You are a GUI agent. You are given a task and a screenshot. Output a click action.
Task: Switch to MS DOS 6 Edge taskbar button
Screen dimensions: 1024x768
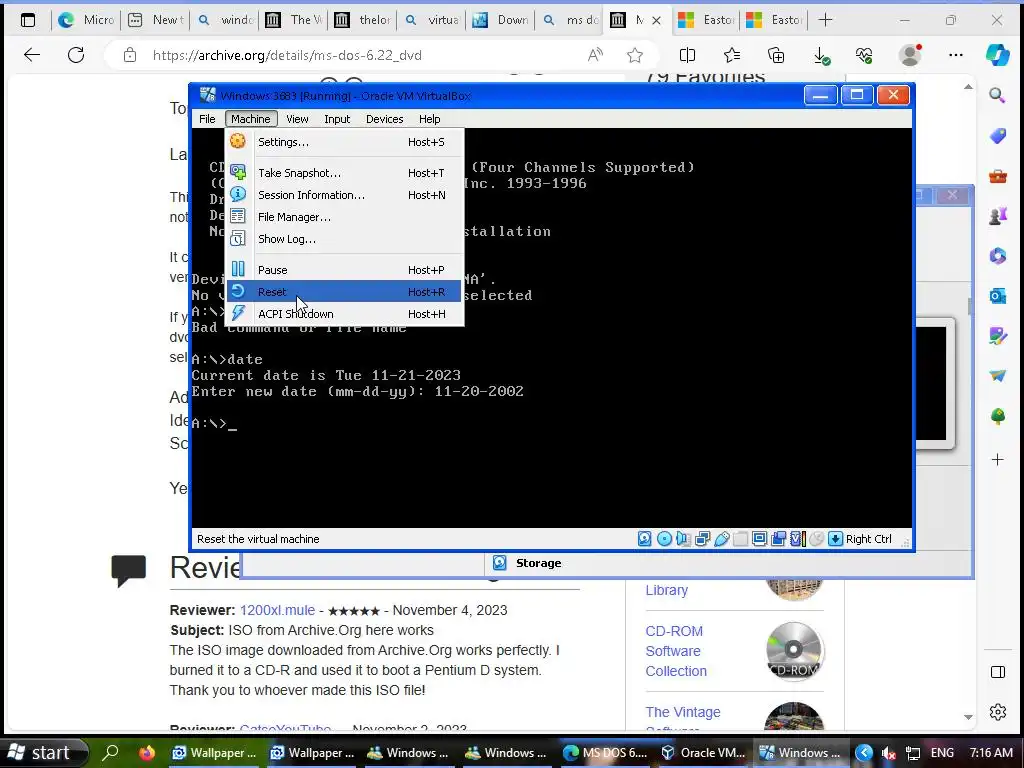(605, 753)
